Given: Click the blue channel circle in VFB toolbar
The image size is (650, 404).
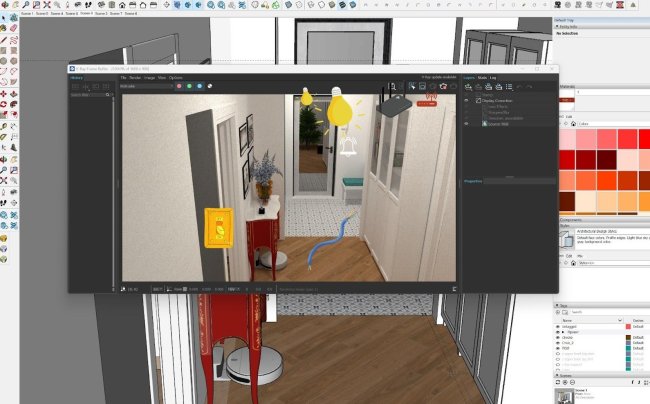Looking at the screenshot, I should (x=199, y=86).
